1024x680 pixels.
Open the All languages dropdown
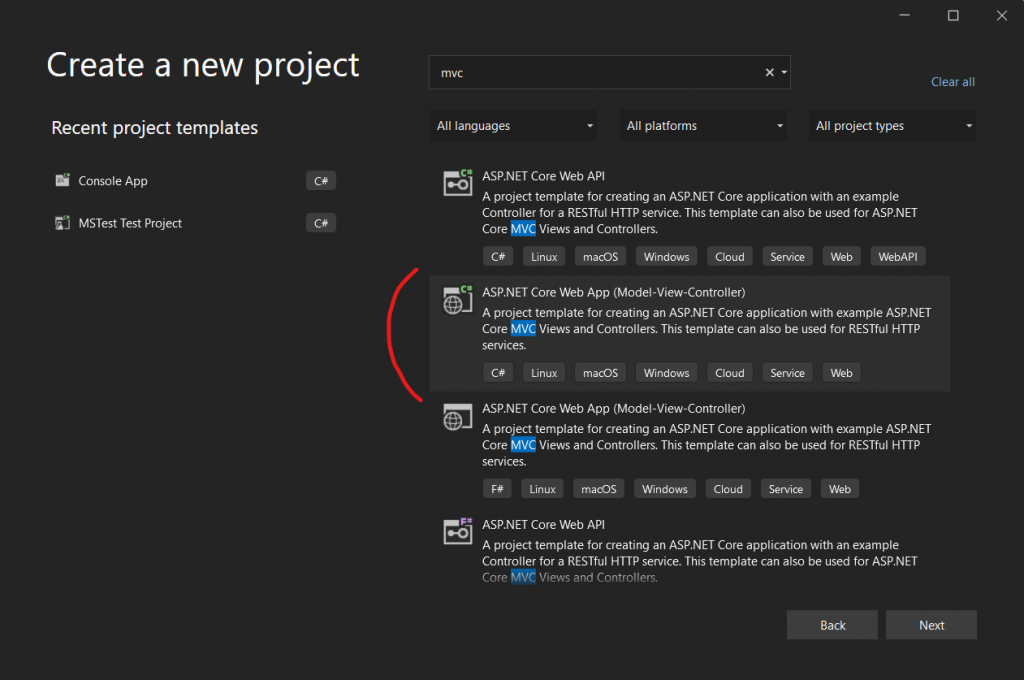515,126
